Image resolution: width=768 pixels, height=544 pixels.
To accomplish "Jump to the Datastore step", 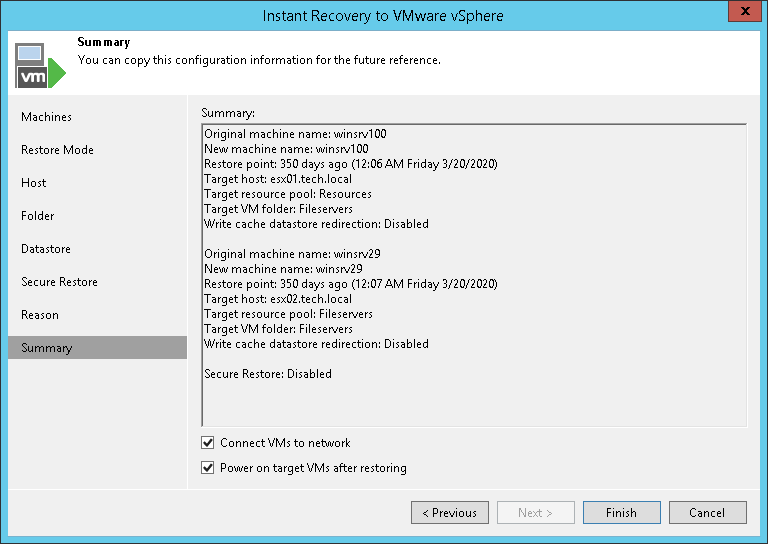I will pyautogui.click(x=45, y=249).
